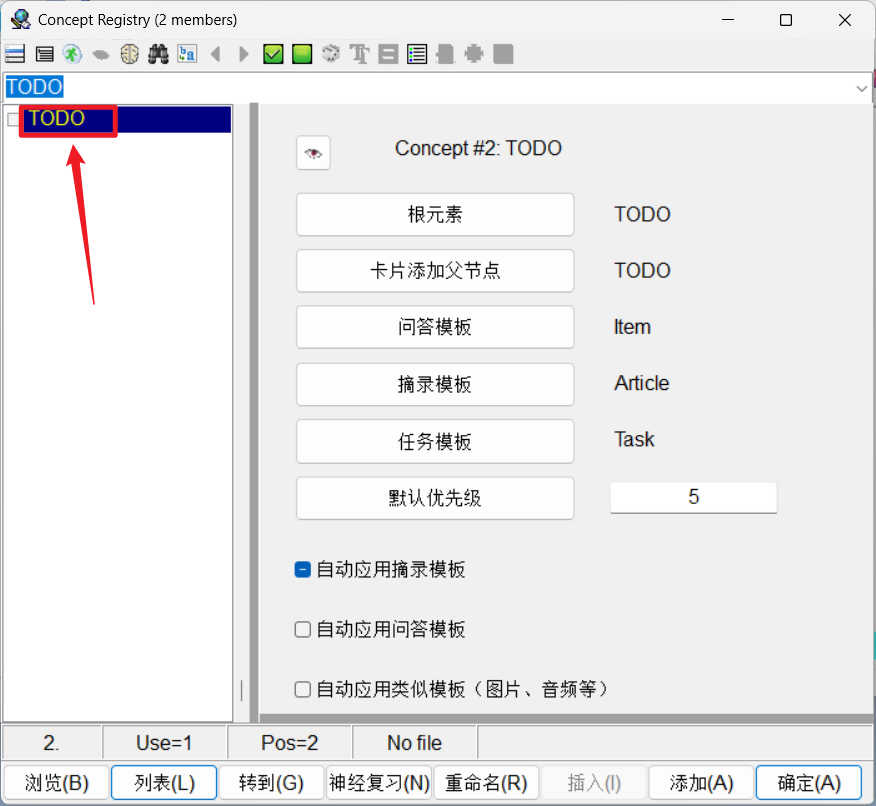Open search with the binoculars icon

click(x=159, y=54)
